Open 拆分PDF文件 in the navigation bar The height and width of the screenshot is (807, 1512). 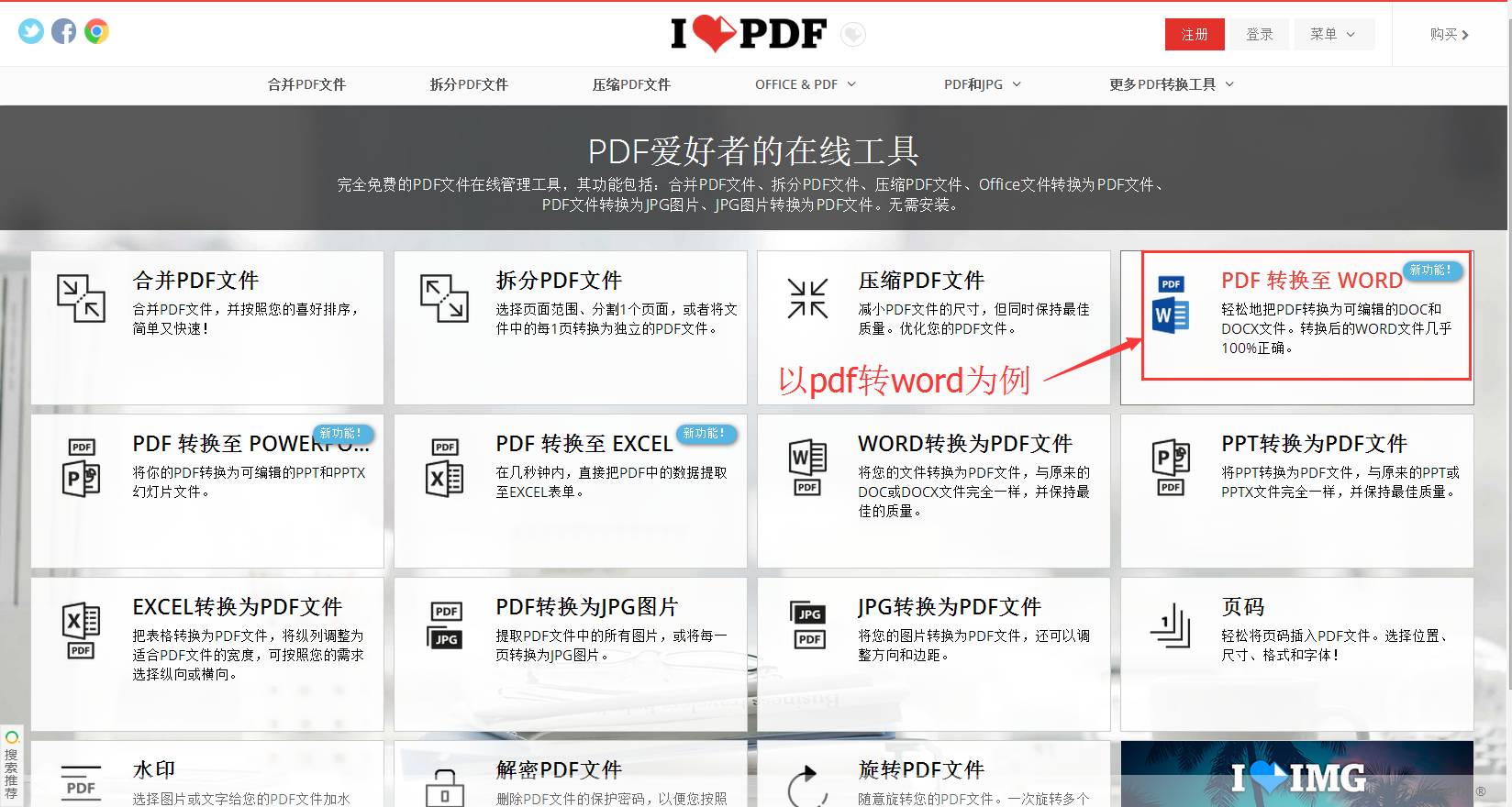(469, 84)
